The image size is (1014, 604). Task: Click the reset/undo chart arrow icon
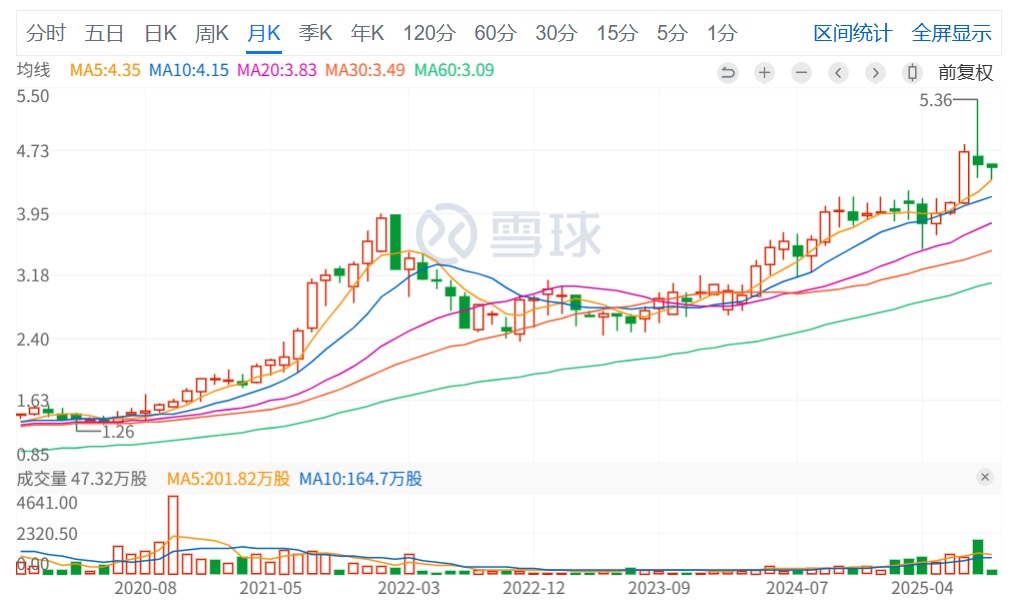[x=728, y=72]
